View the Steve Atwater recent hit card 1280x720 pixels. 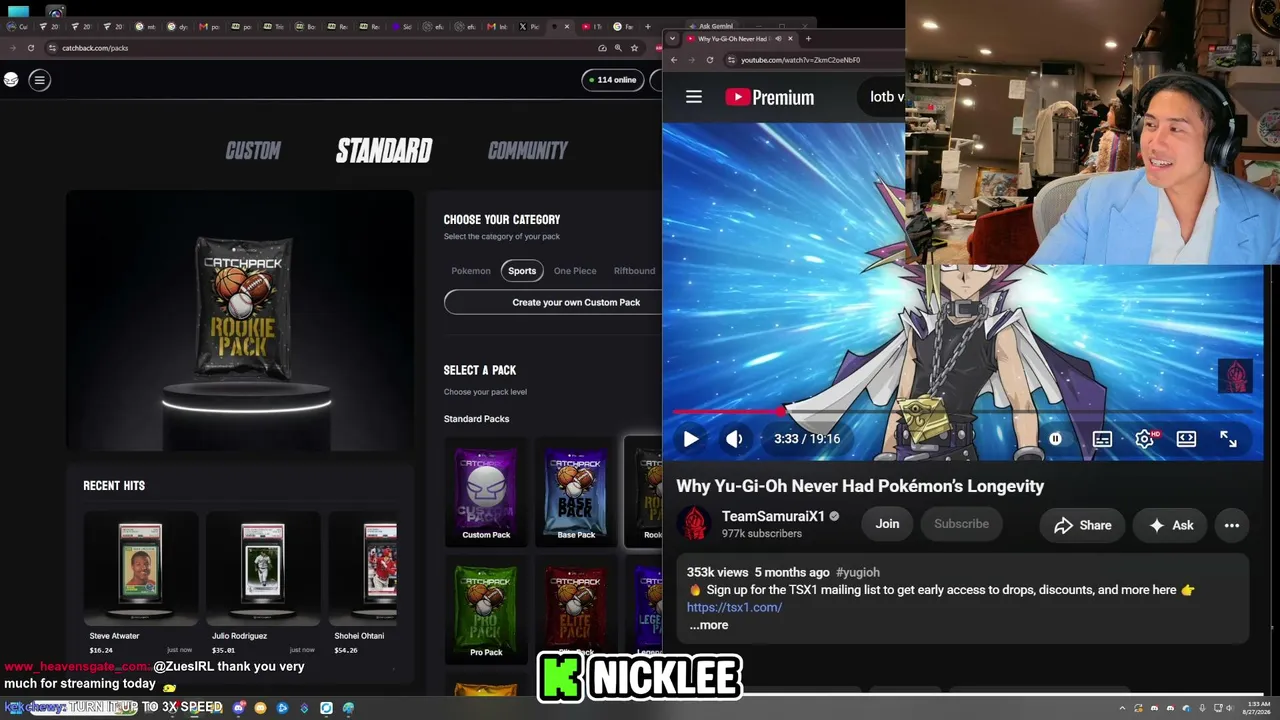pyautogui.click(x=141, y=585)
